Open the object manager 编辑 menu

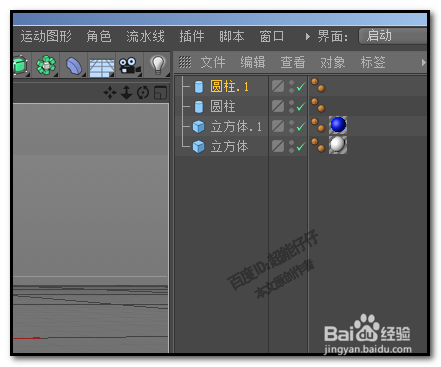pyautogui.click(x=253, y=62)
